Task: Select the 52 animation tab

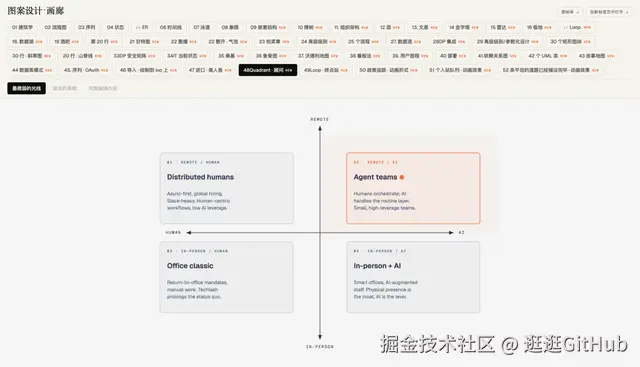Action: [x=551, y=70]
